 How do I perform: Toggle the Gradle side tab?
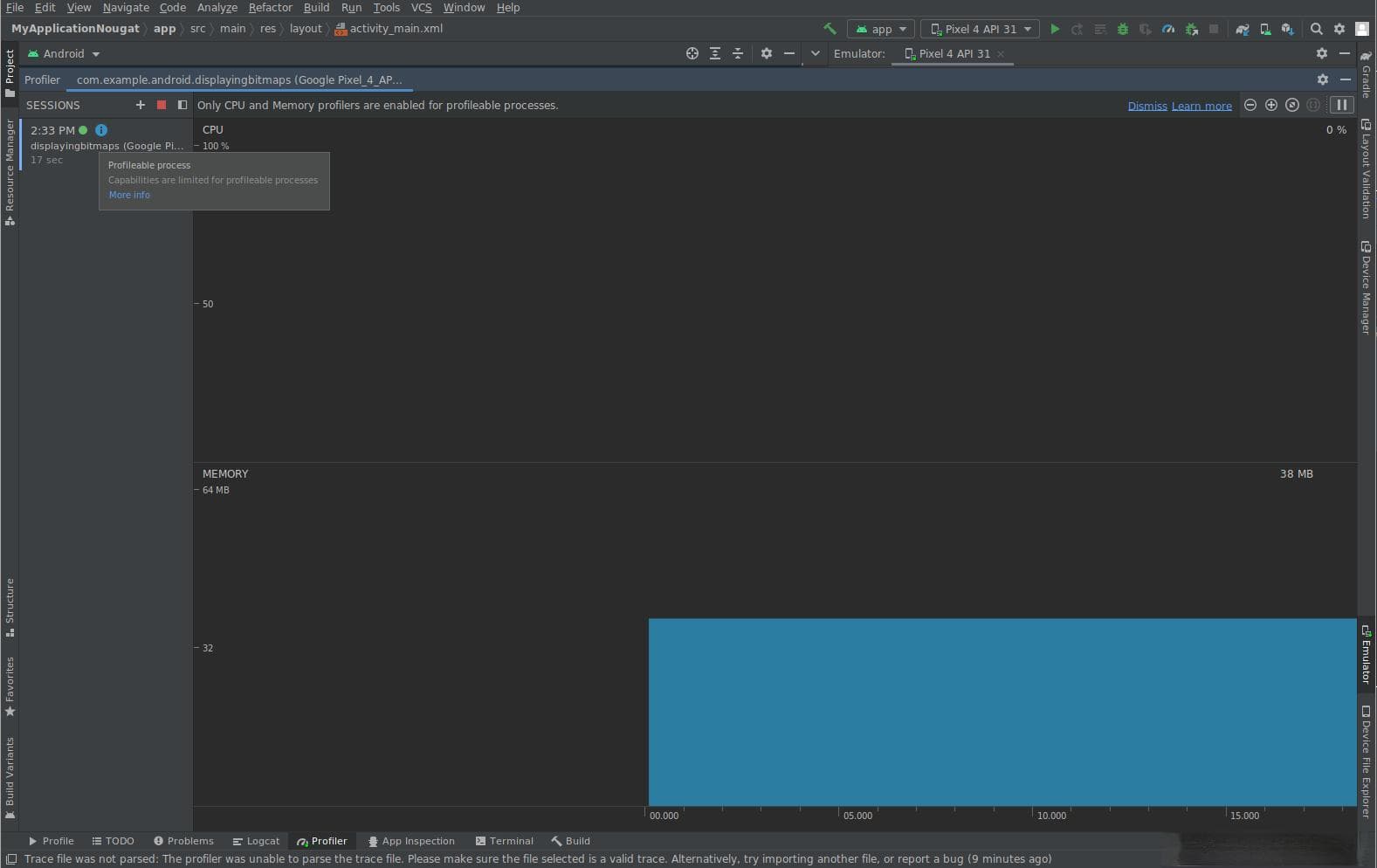(x=1367, y=73)
